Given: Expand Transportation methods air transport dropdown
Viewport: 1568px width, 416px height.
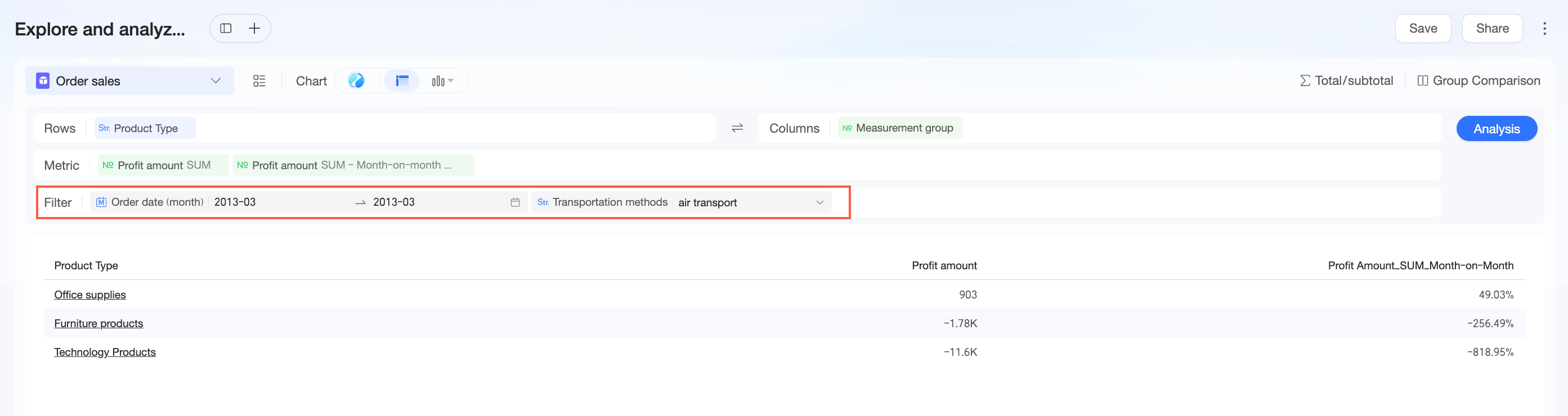Looking at the screenshot, I should pos(819,202).
